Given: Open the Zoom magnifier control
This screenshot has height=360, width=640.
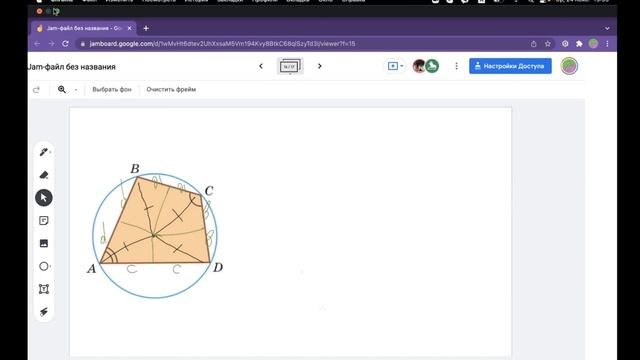Looking at the screenshot, I should [x=62, y=89].
